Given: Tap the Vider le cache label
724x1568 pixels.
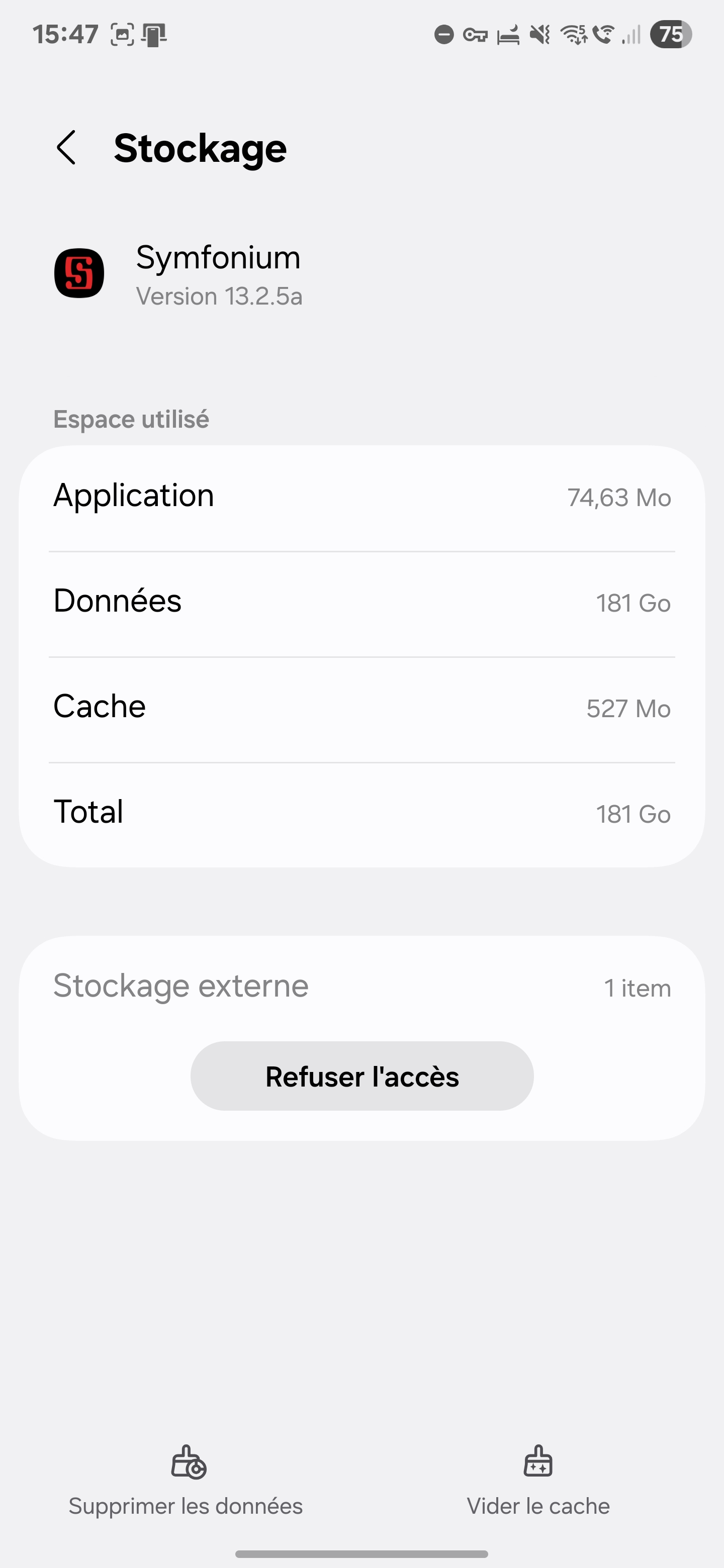Looking at the screenshot, I should [538, 1506].
